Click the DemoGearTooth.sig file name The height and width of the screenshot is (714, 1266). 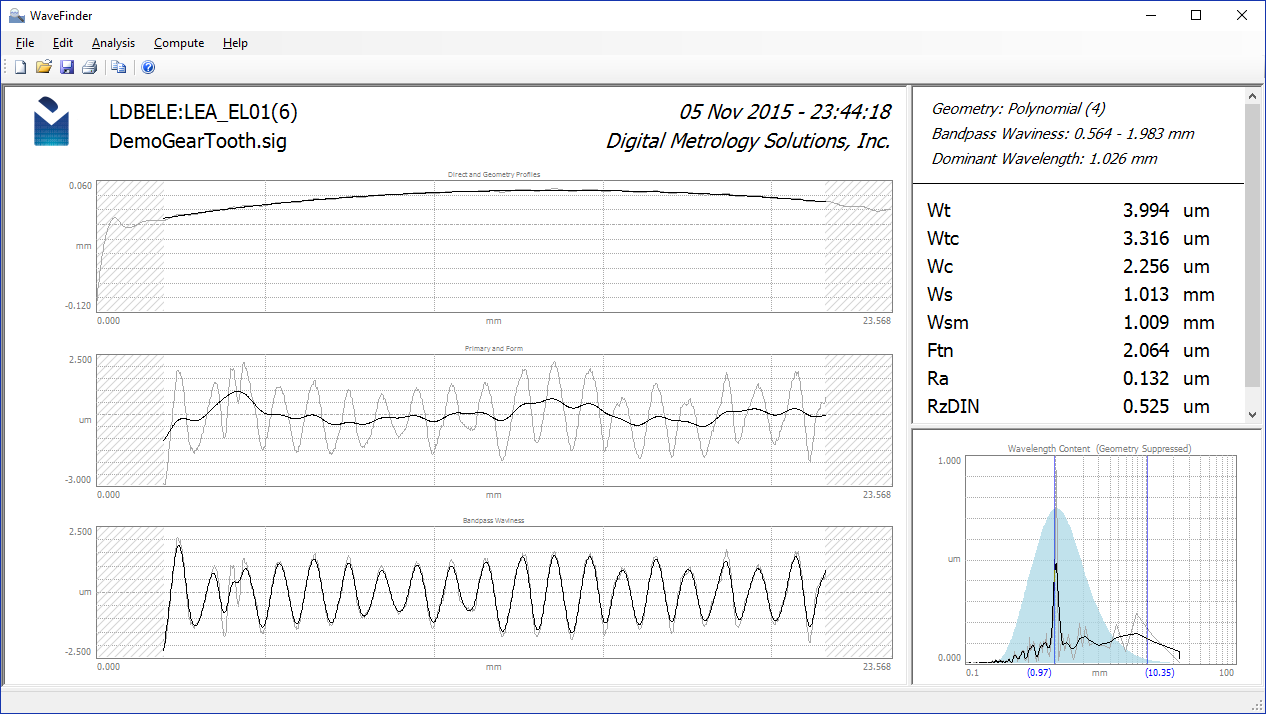(x=198, y=141)
